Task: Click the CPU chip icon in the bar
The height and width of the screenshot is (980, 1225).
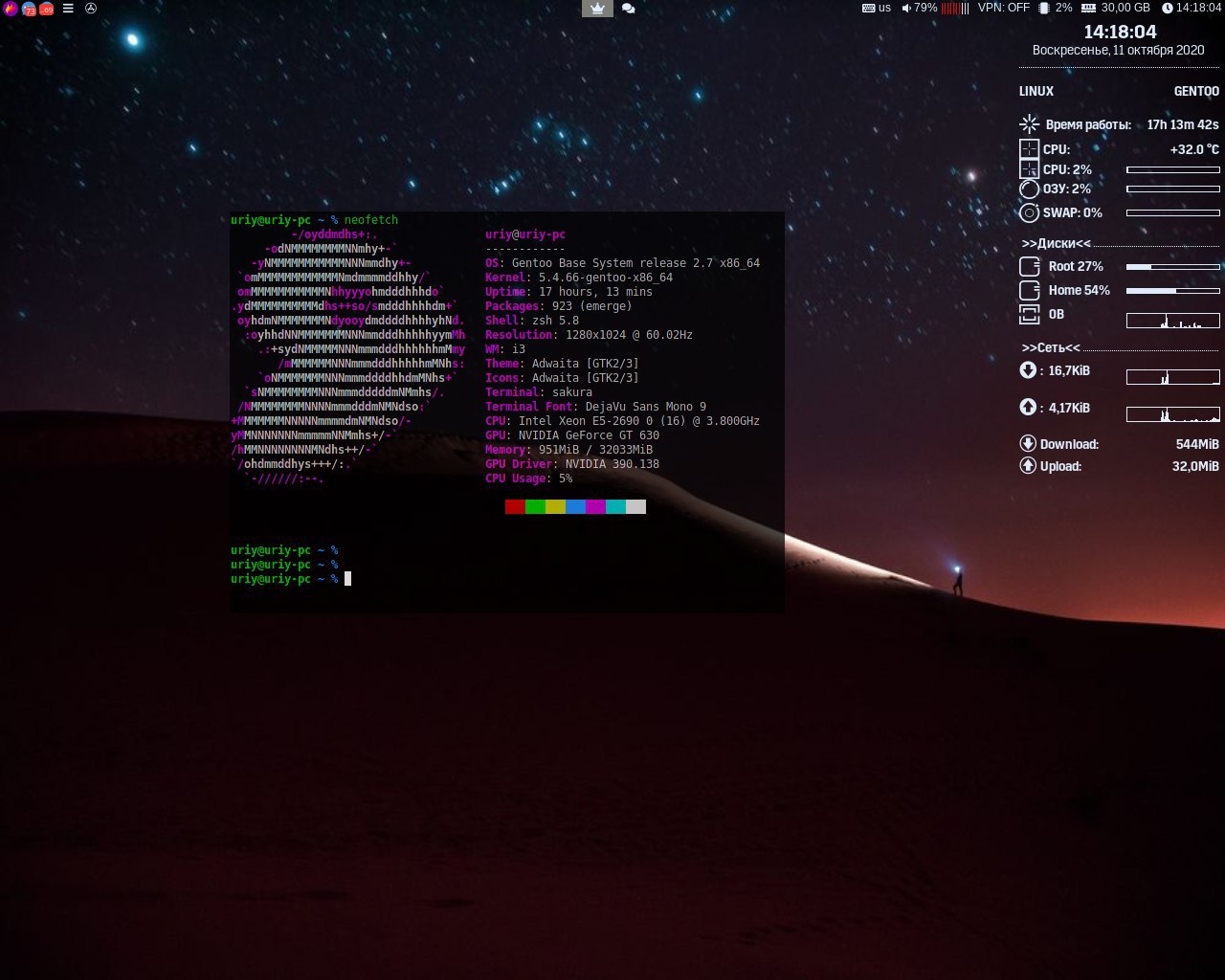Action: point(1044,8)
